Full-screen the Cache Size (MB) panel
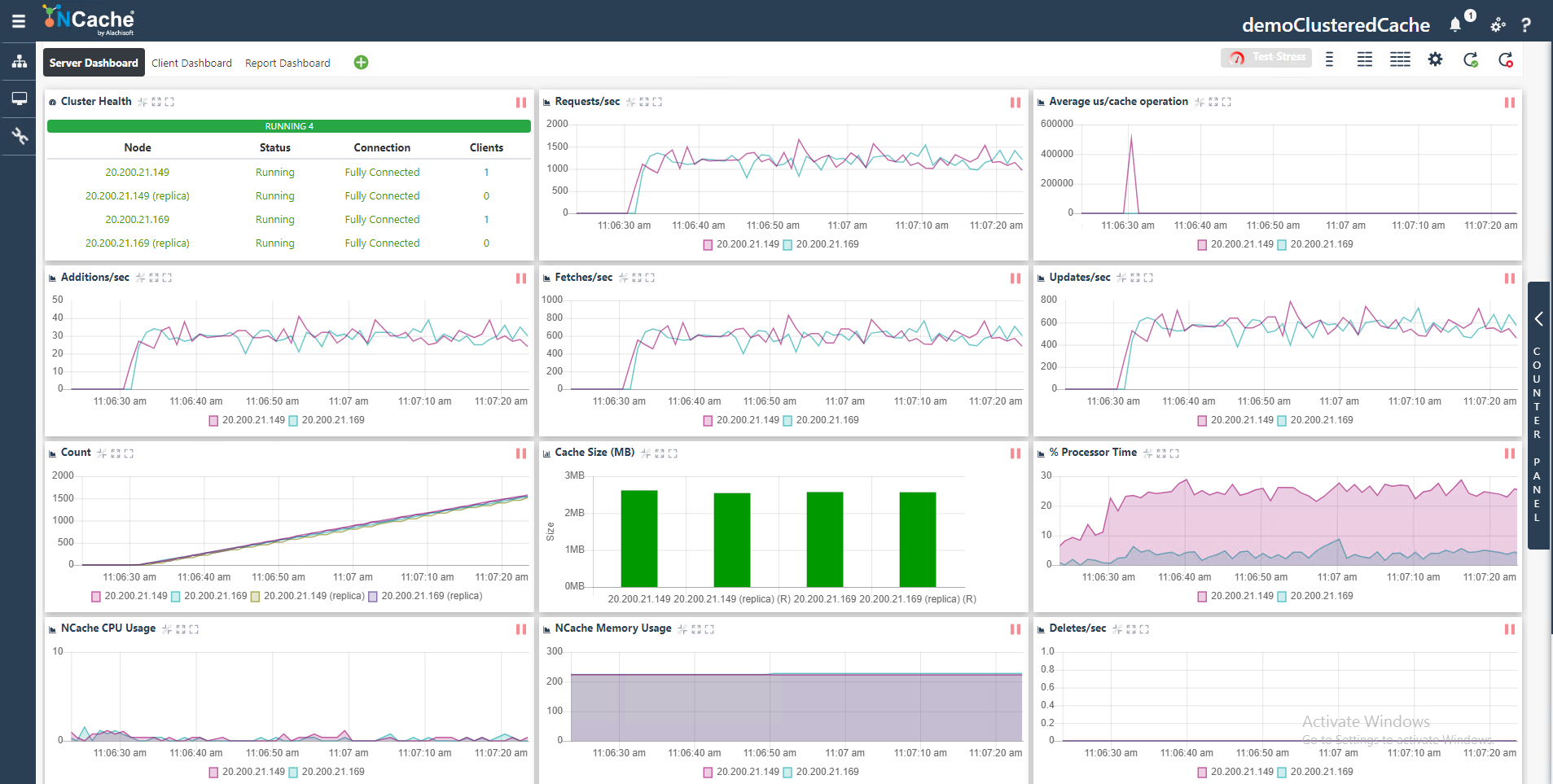 (x=673, y=453)
